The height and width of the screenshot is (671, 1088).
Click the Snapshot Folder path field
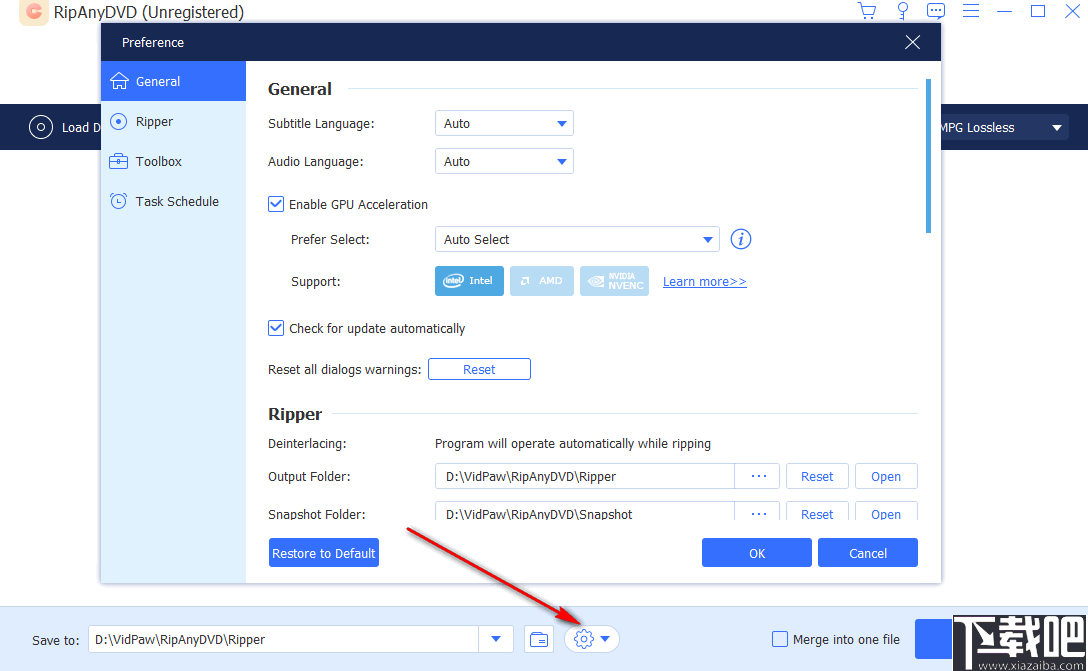(x=584, y=513)
